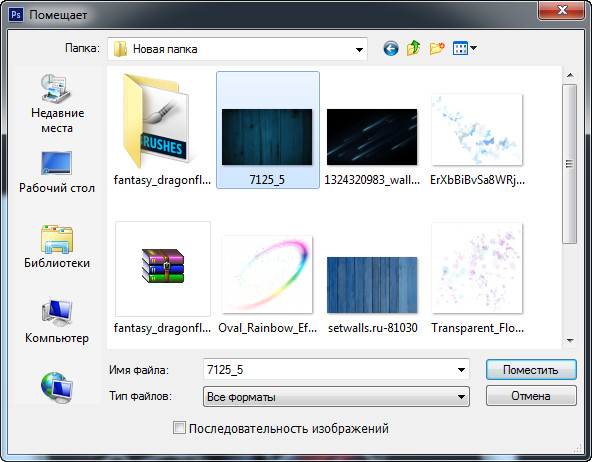Click the Oval_Rainbow_Ef... file name label
592x462 pixels.
(268, 328)
